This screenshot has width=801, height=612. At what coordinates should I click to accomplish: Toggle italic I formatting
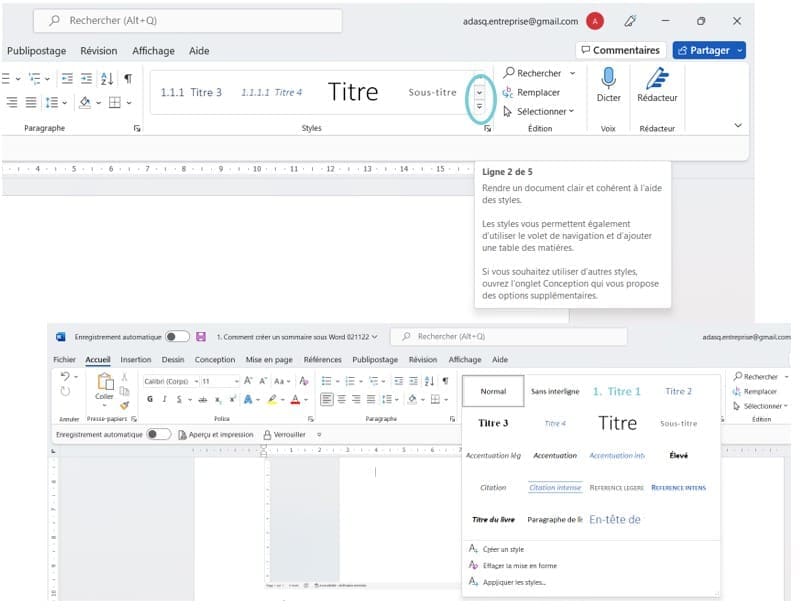[164, 399]
